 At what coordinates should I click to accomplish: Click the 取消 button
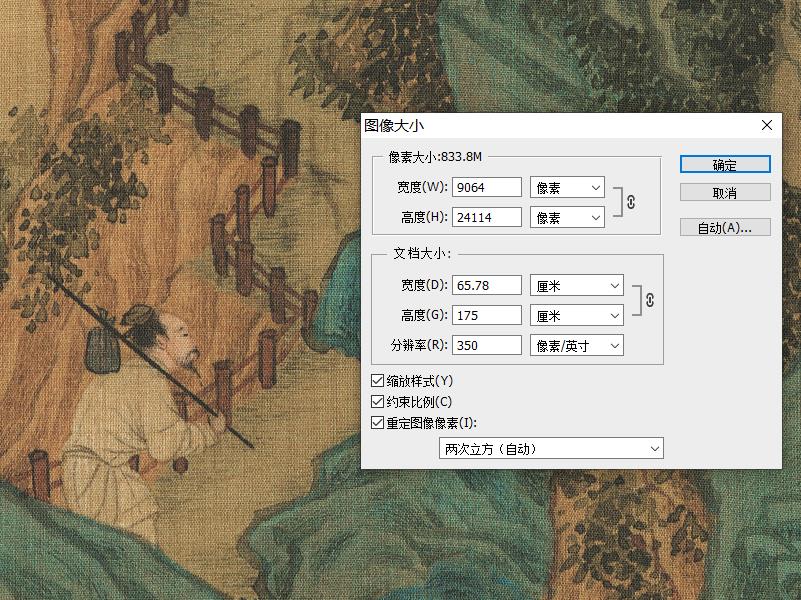coord(725,193)
